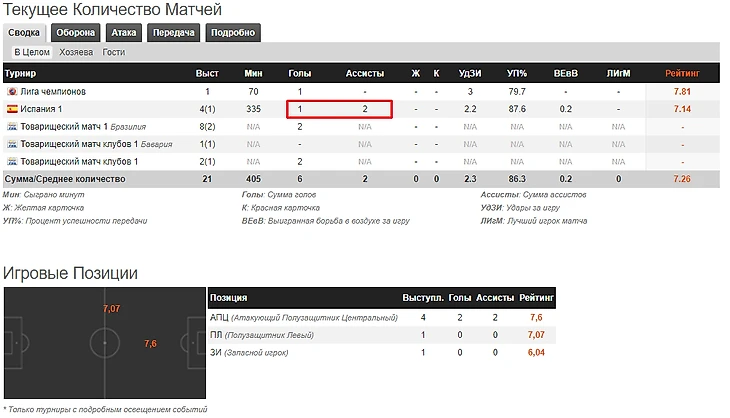Click the 7,07 rating on pitch map

pyautogui.click(x=111, y=309)
